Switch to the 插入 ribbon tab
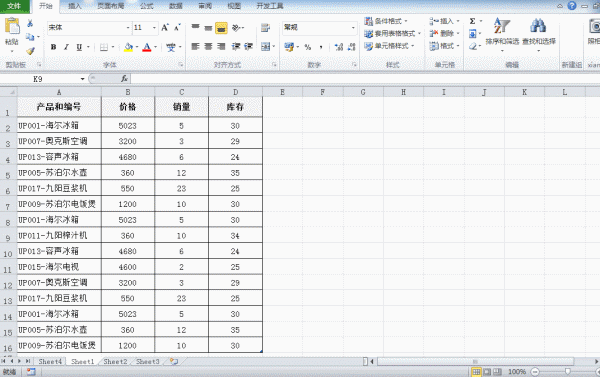The height and width of the screenshot is (377, 600). point(75,6)
